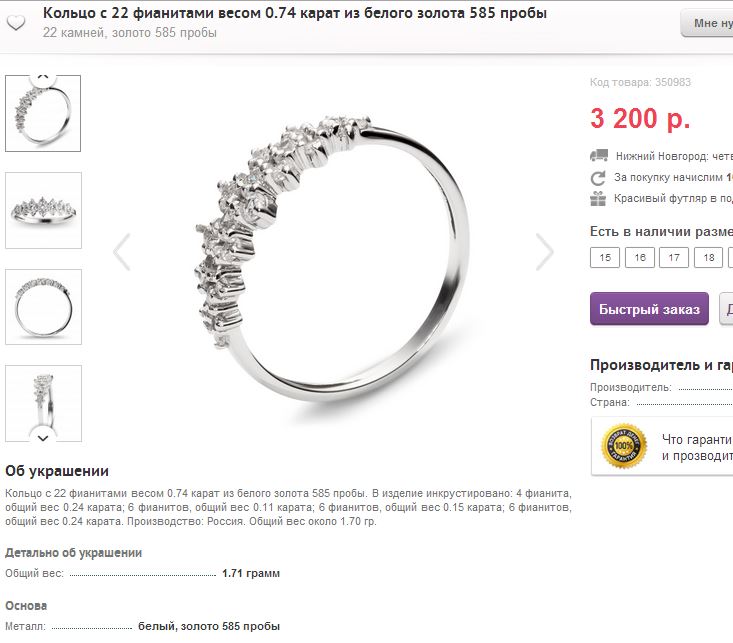The width and height of the screenshot is (733, 643).
Task: Move thumbnail list up with top chevron
Action: (x=43, y=77)
